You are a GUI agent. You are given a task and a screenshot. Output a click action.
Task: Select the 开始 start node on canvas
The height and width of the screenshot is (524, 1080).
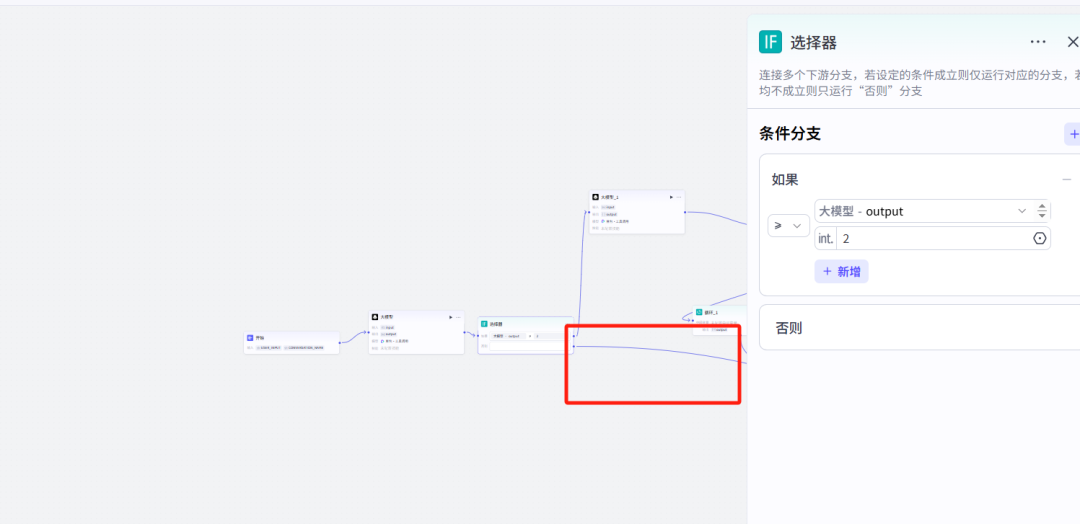coord(291,343)
